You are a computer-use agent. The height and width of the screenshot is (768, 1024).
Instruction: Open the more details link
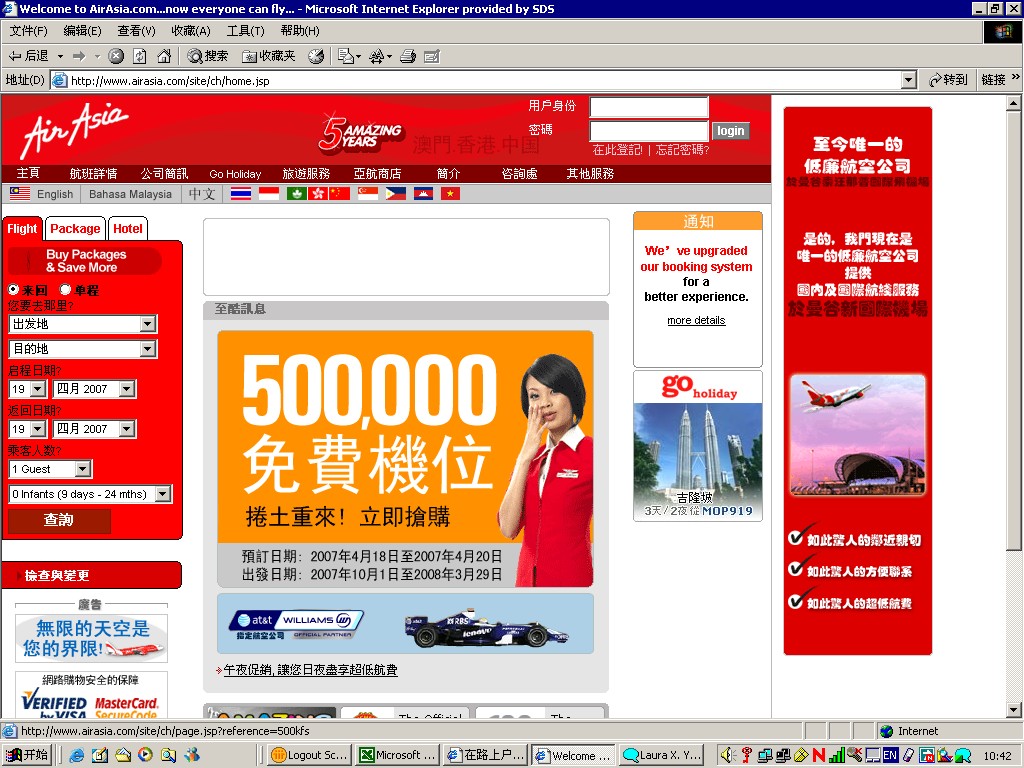click(696, 321)
